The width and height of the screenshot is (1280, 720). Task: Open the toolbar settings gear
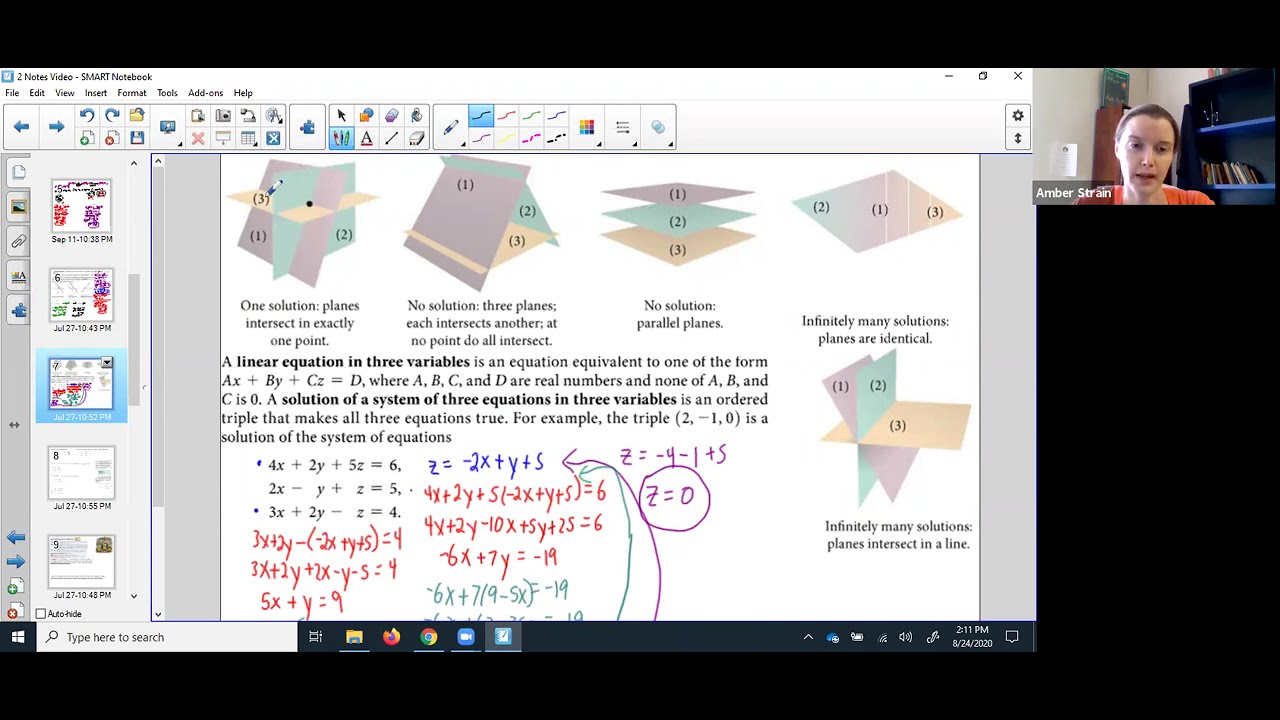coord(1018,116)
